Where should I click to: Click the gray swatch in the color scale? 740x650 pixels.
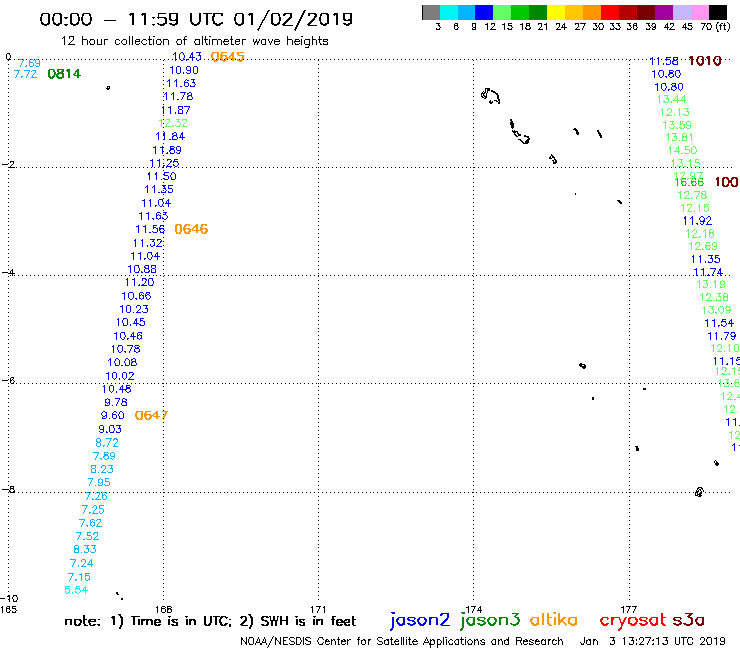[431, 12]
